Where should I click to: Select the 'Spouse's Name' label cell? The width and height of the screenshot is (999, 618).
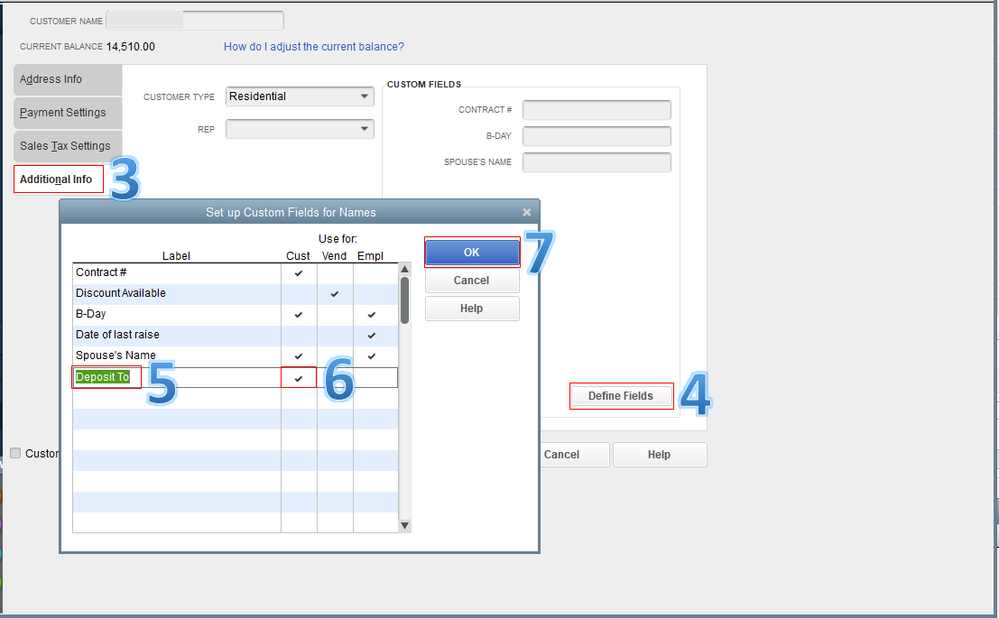(x=176, y=356)
